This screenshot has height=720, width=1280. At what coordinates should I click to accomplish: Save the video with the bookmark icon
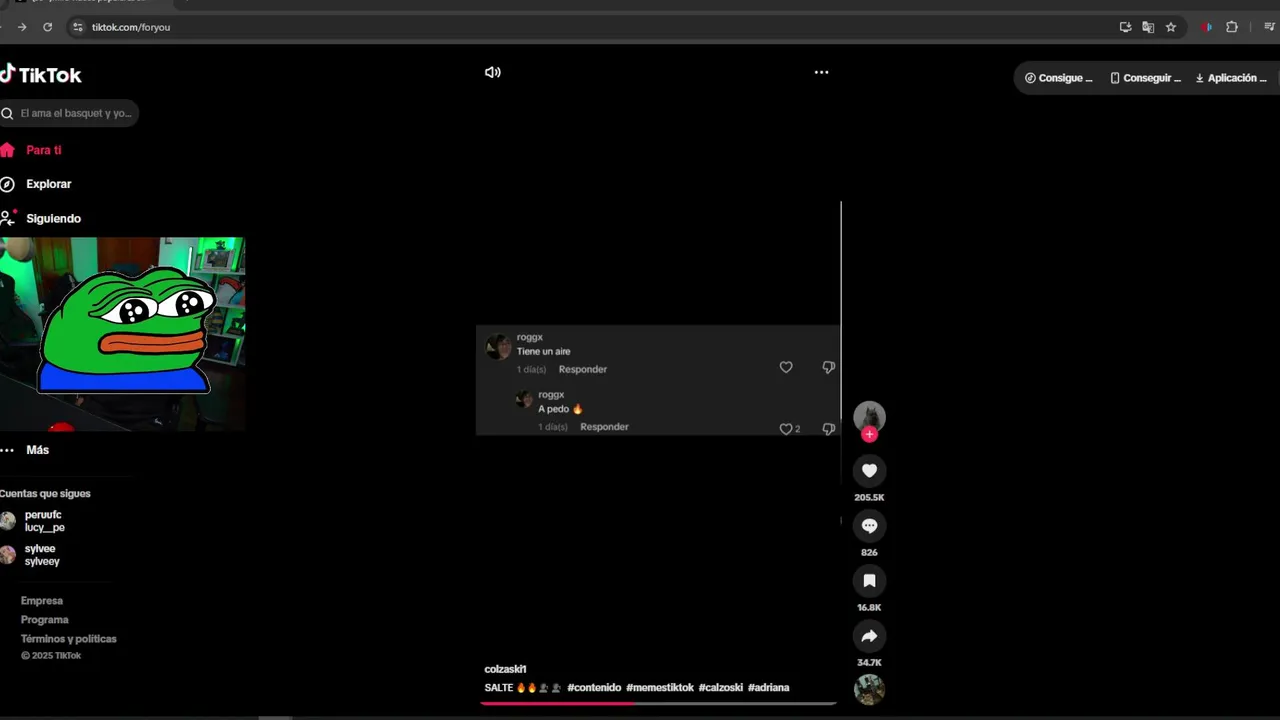(869, 581)
